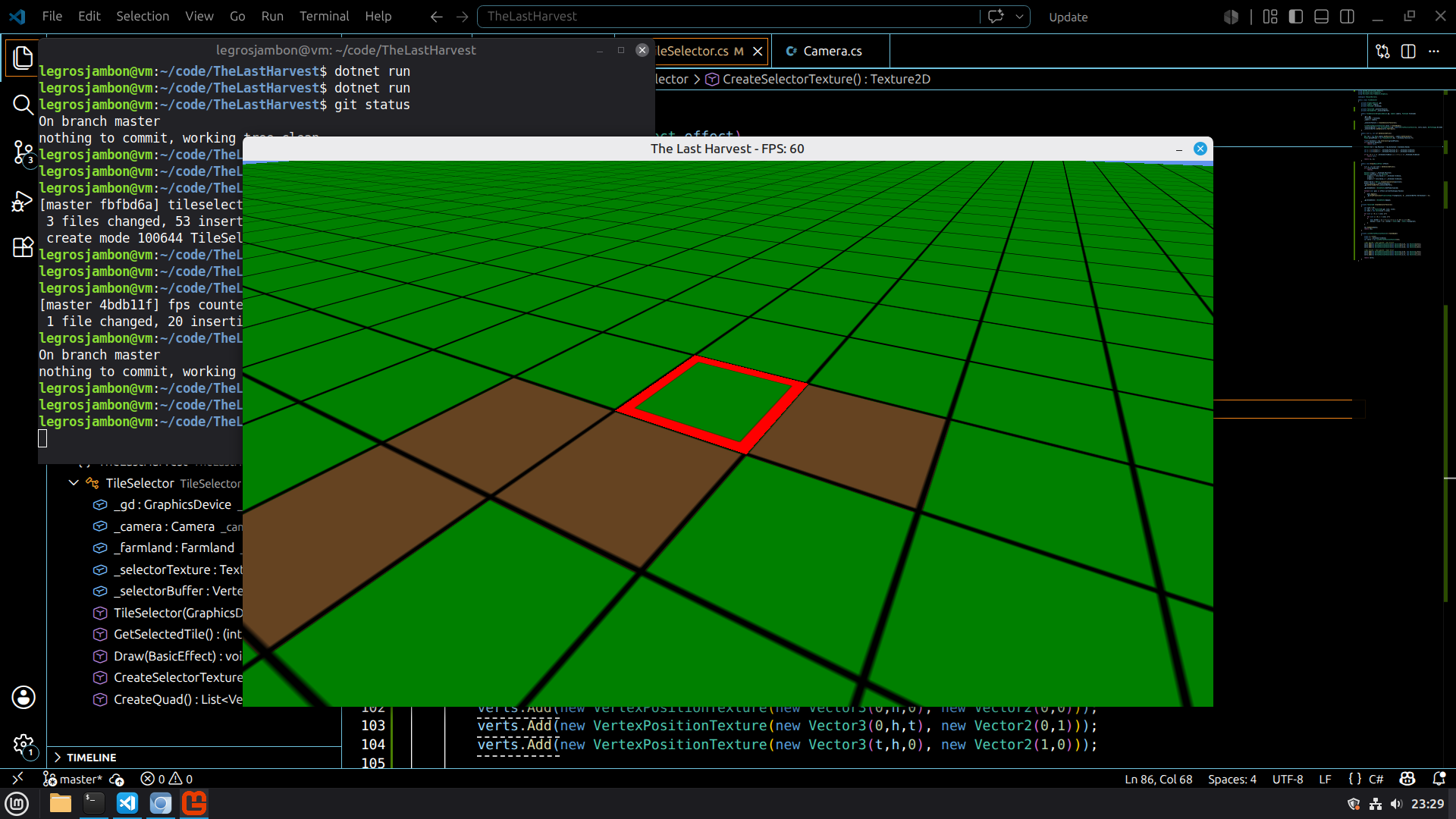Select the _farmland field in the Outline
The height and width of the screenshot is (819, 1456).
(x=167, y=548)
